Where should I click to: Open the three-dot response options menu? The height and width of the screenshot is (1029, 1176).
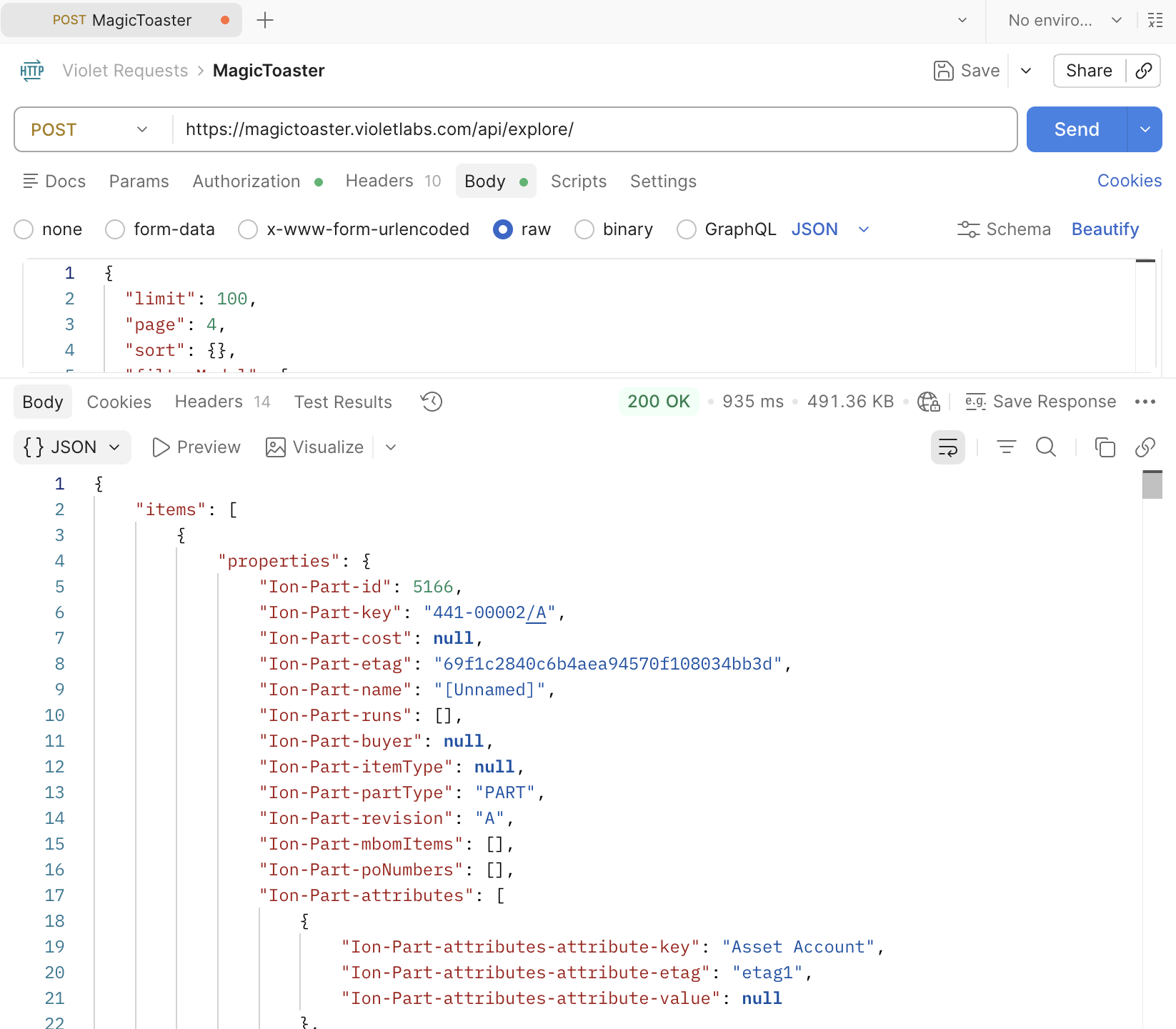(1145, 402)
